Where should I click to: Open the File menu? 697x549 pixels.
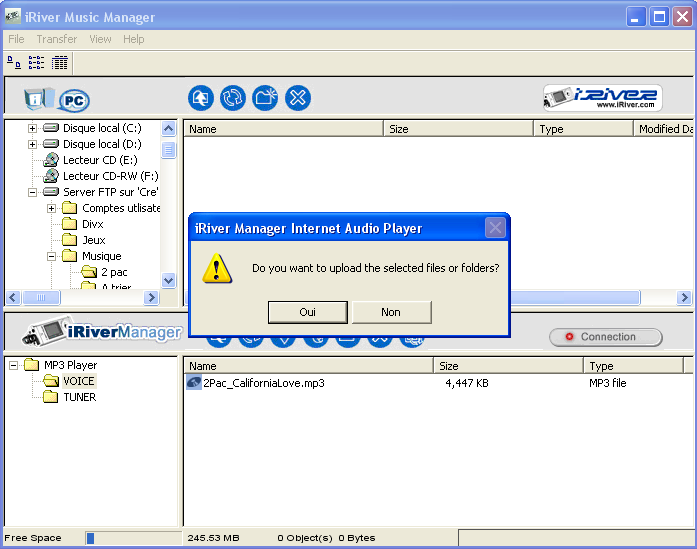[x=16, y=39]
